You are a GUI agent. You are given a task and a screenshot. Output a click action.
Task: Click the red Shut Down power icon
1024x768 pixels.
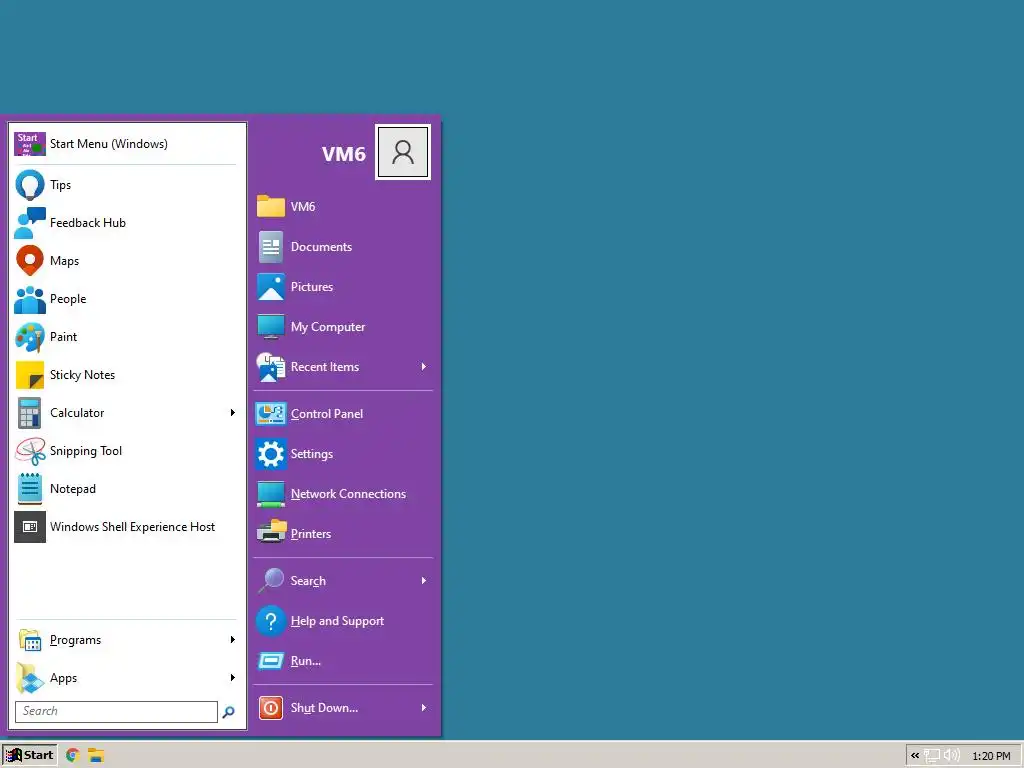click(x=271, y=708)
